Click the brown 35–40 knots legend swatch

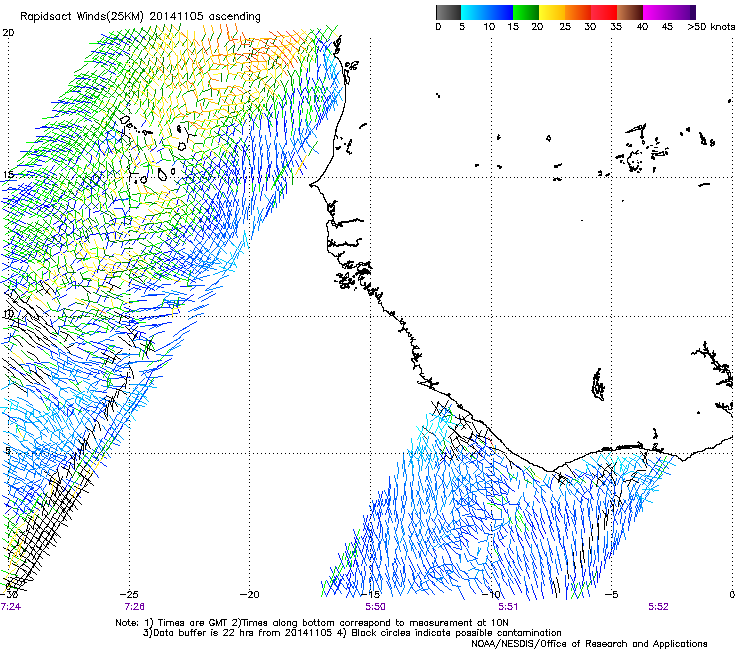[630, 12]
